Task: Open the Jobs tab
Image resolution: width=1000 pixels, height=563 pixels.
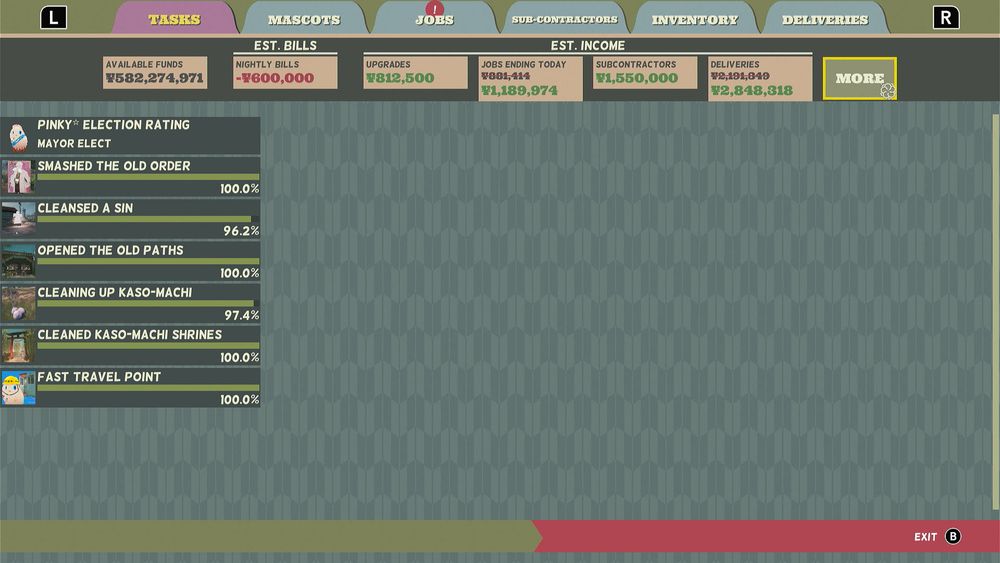Action: (x=434, y=20)
